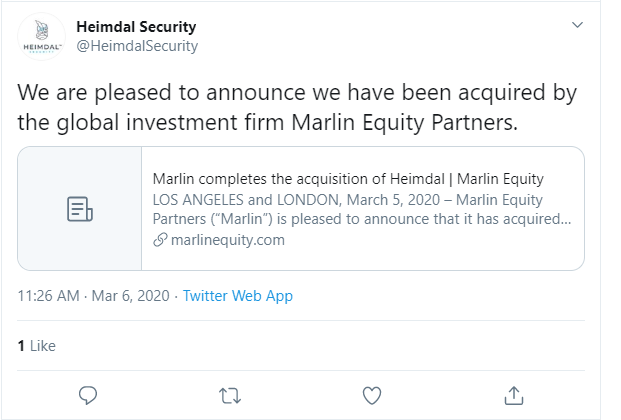Click the link card description text

(x=362, y=209)
